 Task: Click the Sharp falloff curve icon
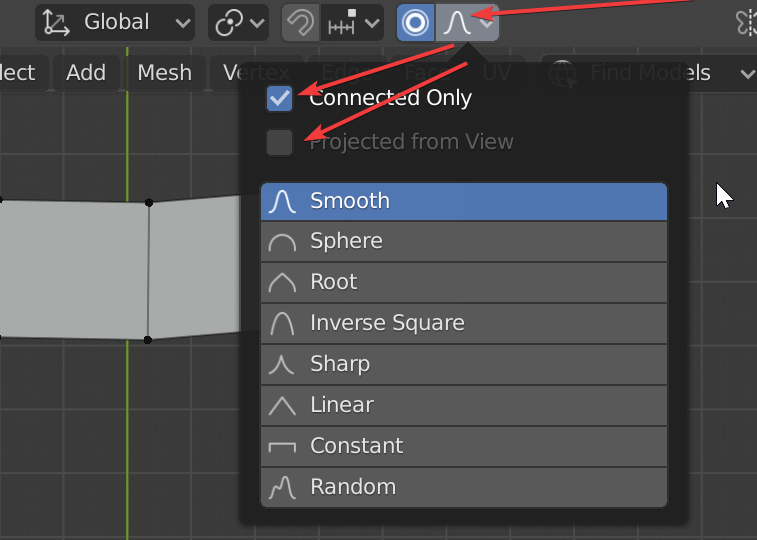(x=282, y=365)
